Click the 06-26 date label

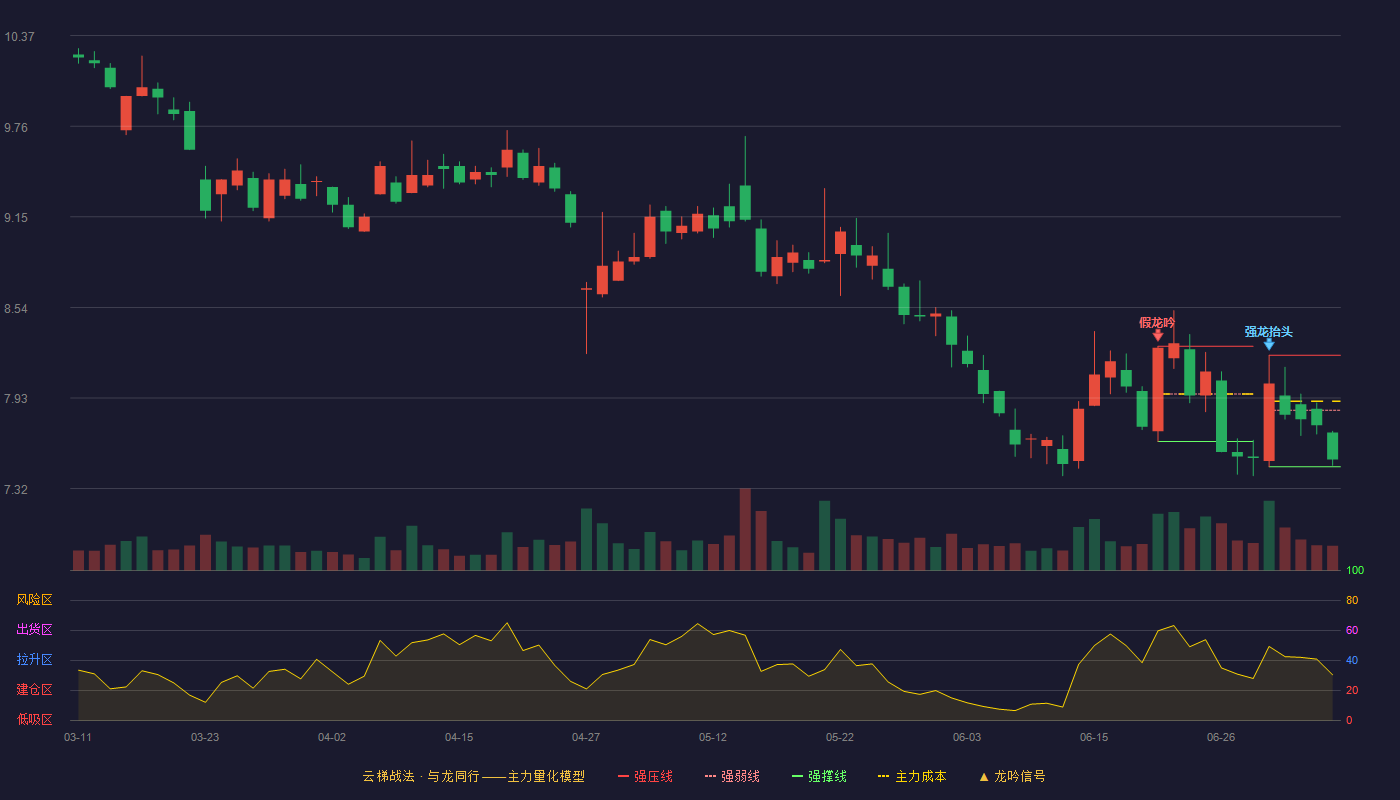(x=1221, y=737)
